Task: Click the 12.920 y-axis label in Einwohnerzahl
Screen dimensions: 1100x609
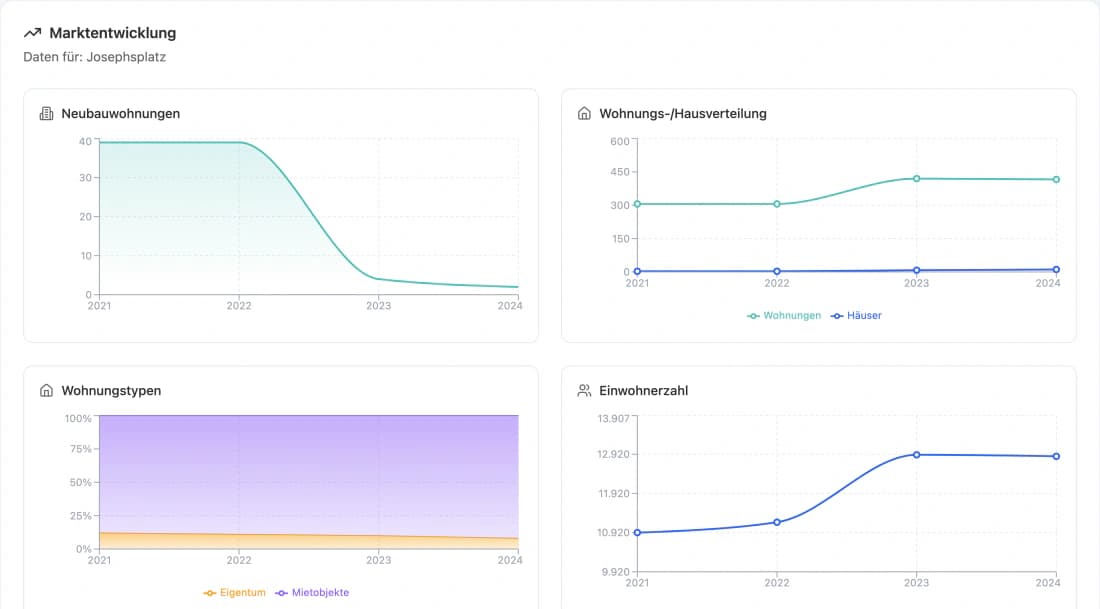Action: point(613,454)
